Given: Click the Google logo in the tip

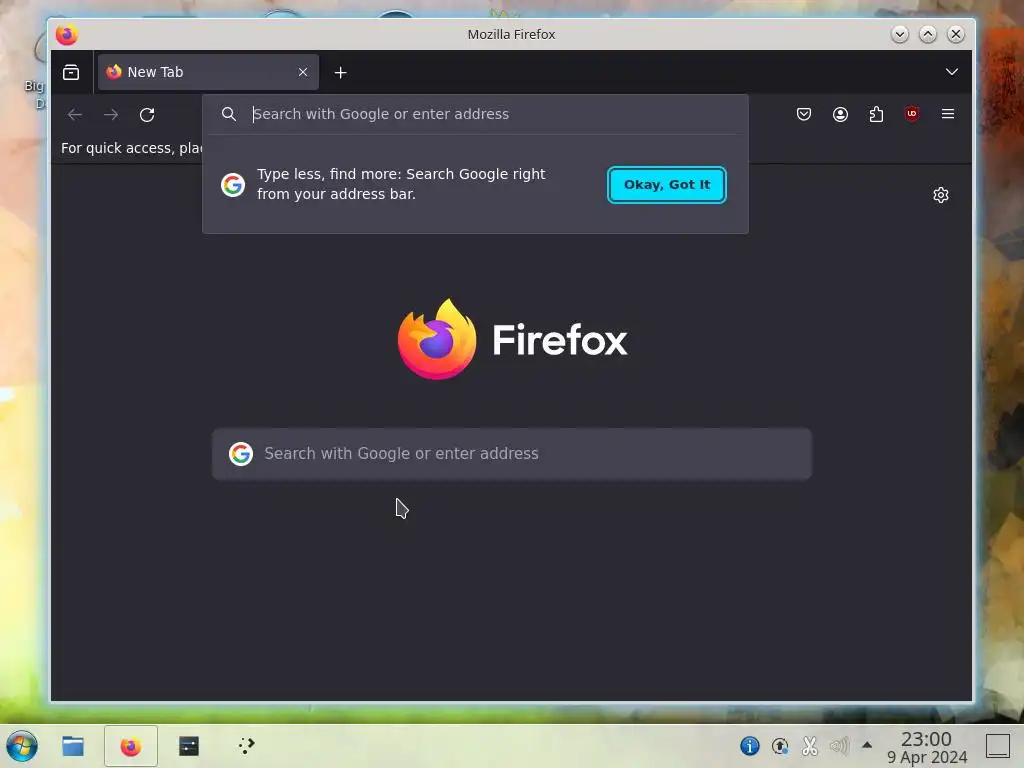Looking at the screenshot, I should coord(232,185).
